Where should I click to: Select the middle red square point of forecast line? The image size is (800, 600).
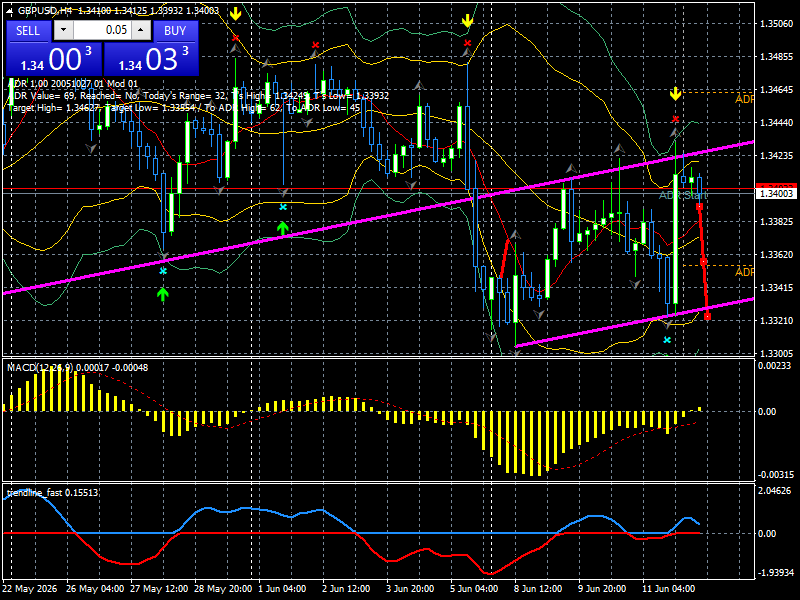click(703, 262)
